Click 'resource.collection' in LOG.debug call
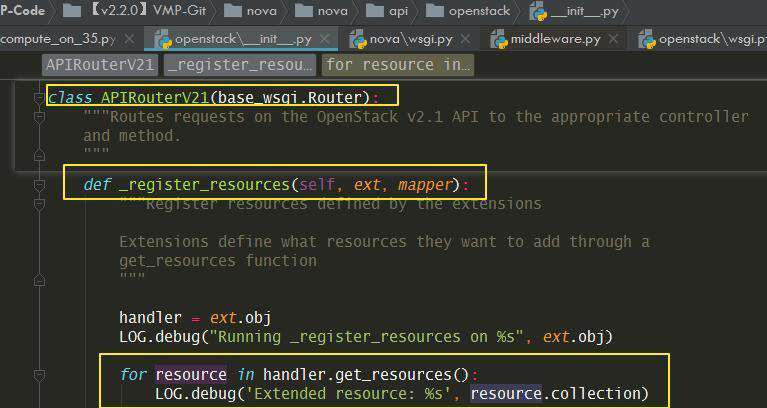Viewport: 767px width, 408px height. tap(555, 394)
